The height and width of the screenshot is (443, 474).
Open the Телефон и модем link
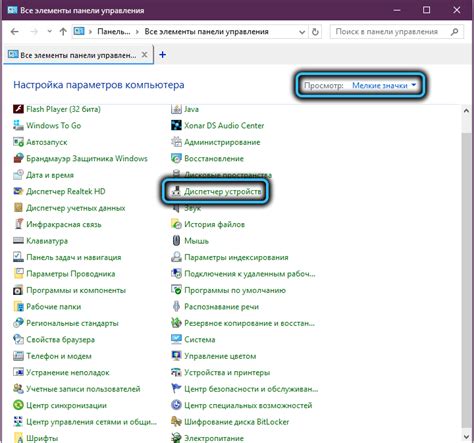(x=59, y=356)
